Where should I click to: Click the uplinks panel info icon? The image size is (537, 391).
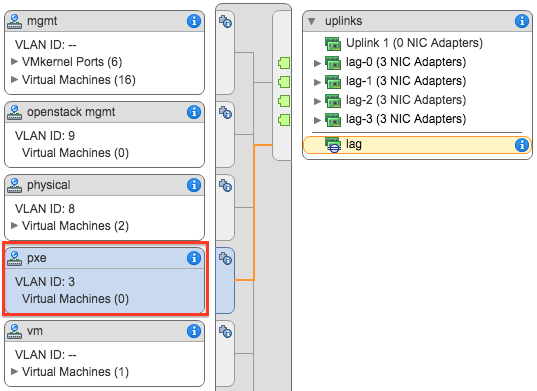[x=522, y=21]
